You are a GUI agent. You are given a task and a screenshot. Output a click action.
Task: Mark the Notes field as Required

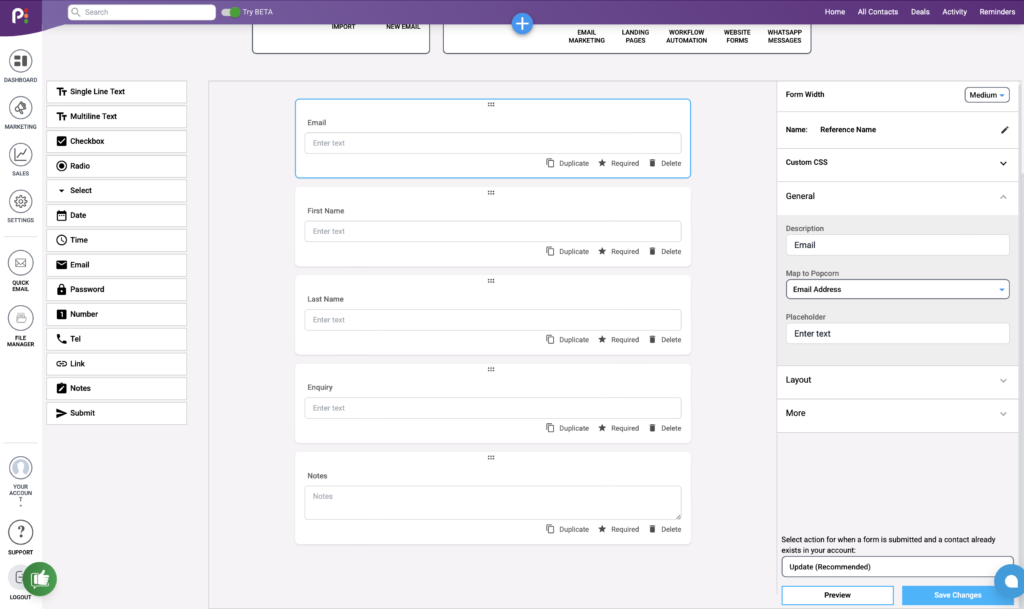[618, 529]
